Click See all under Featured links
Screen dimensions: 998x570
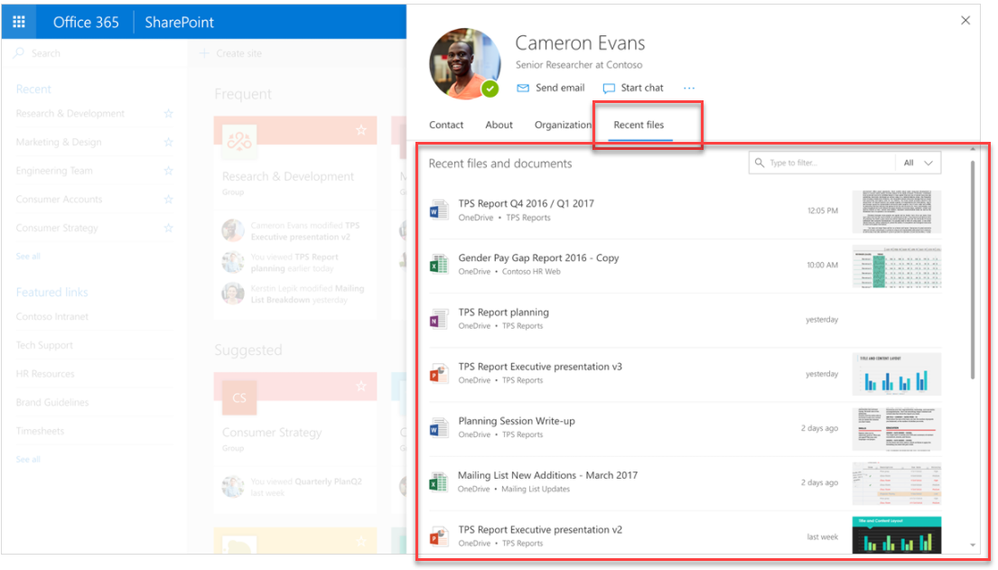tap(28, 459)
